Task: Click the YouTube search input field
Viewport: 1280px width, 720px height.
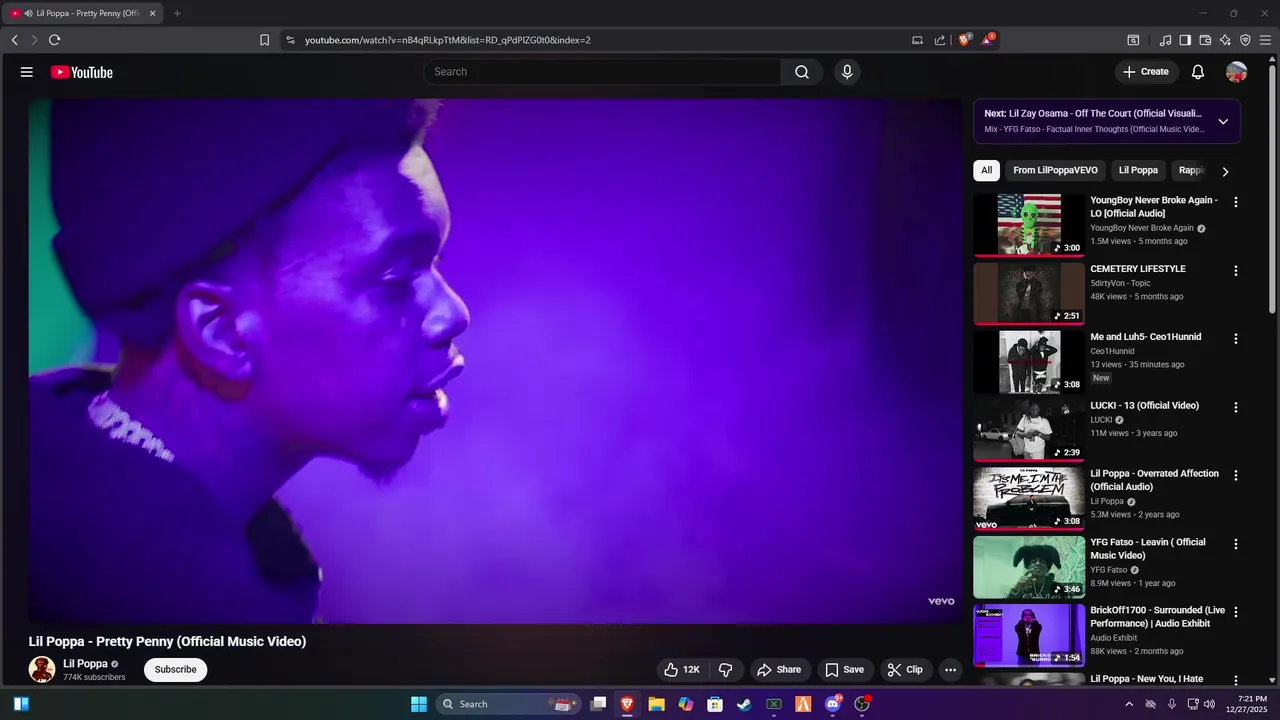Action: click(x=603, y=72)
